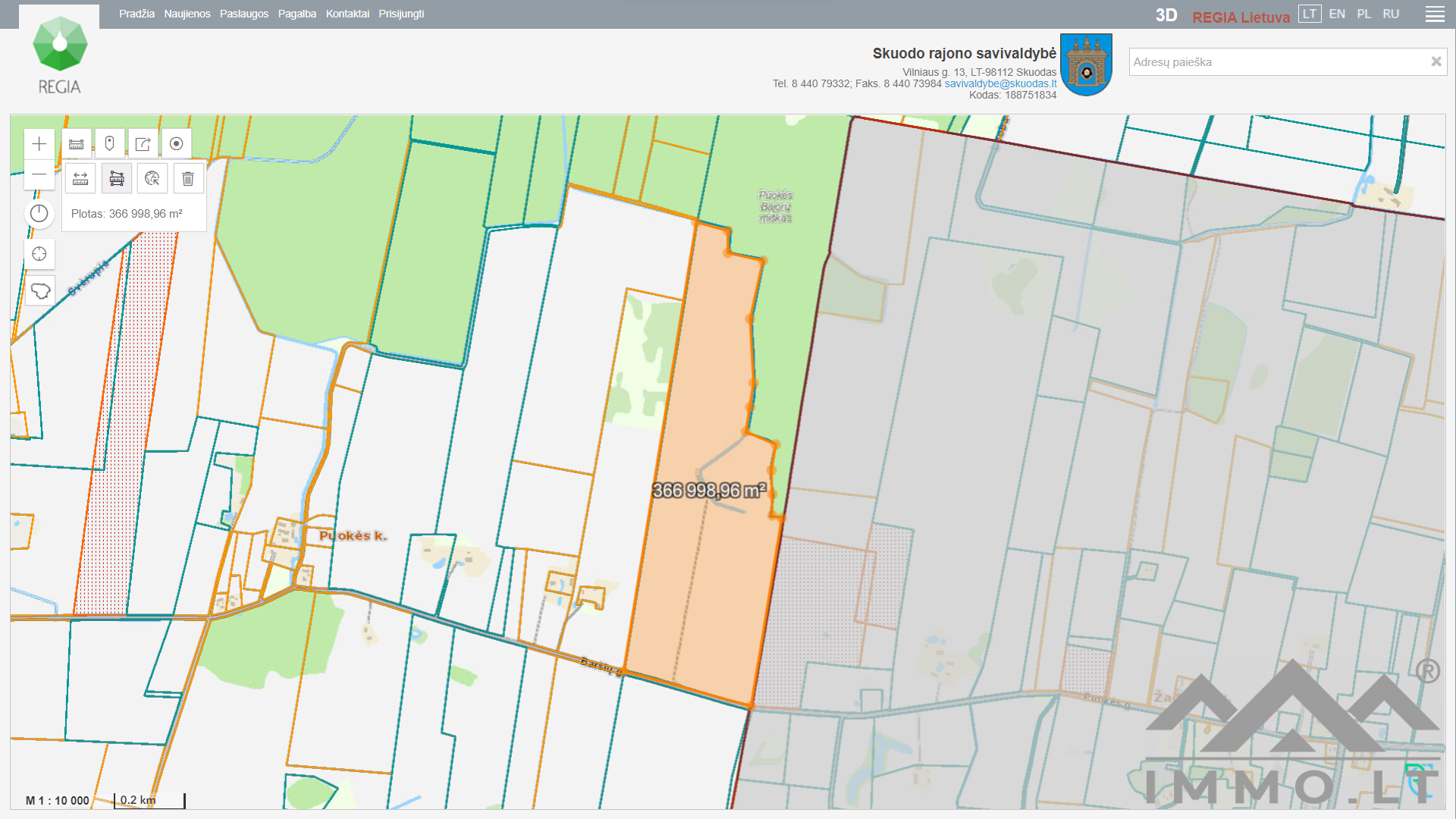
Task: Choose the measure selected object tool
Action: pos(152,179)
